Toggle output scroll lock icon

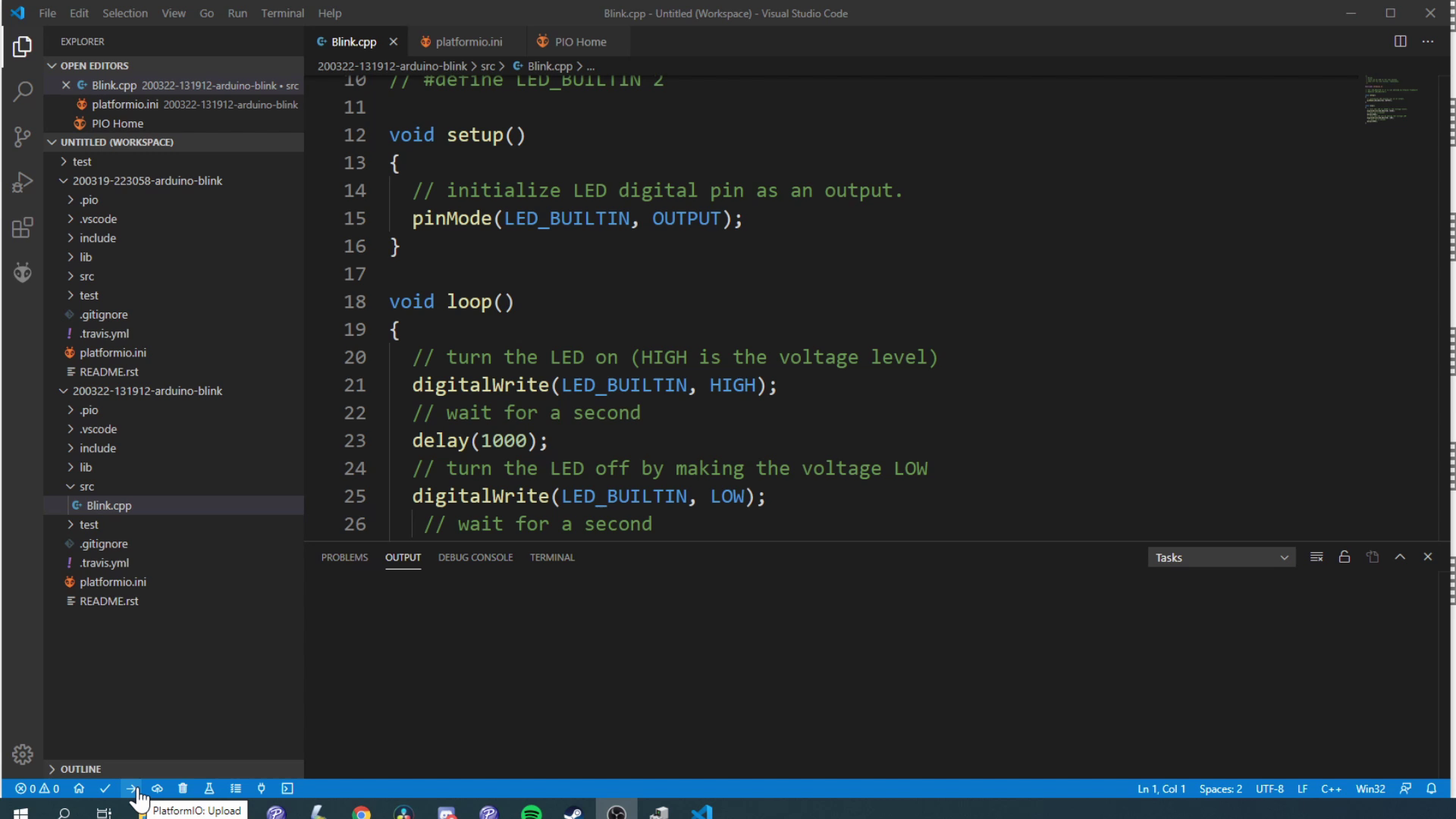[1345, 557]
